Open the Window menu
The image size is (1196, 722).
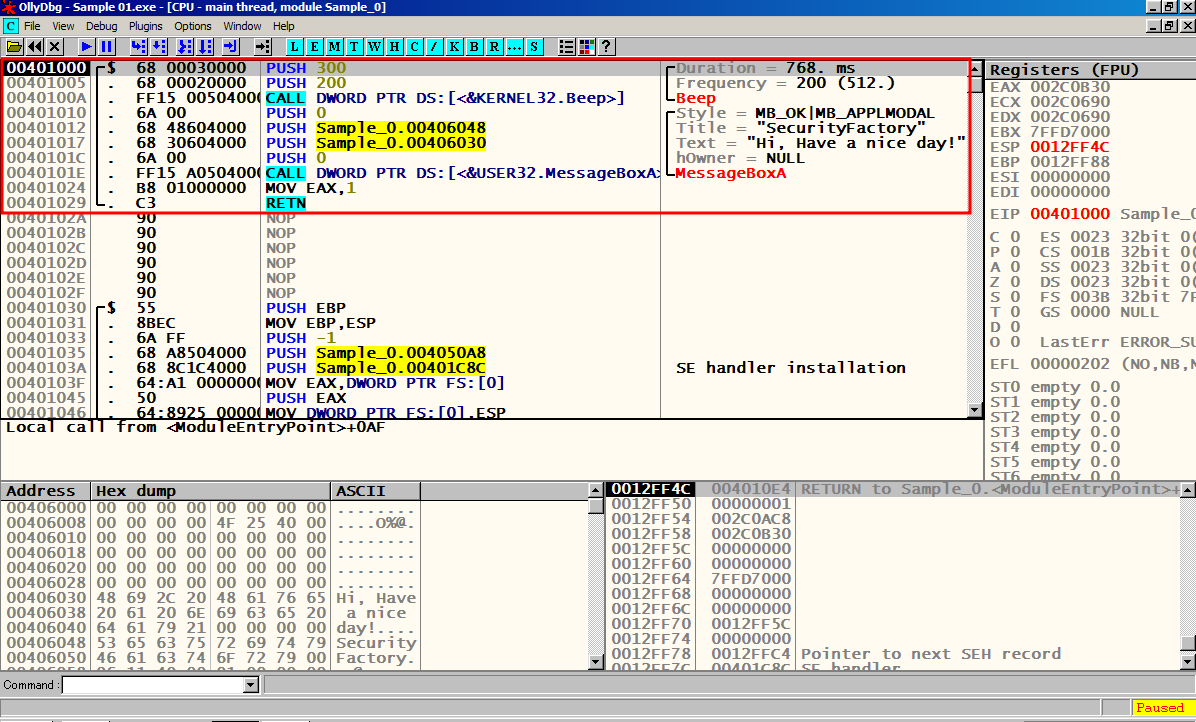243,26
